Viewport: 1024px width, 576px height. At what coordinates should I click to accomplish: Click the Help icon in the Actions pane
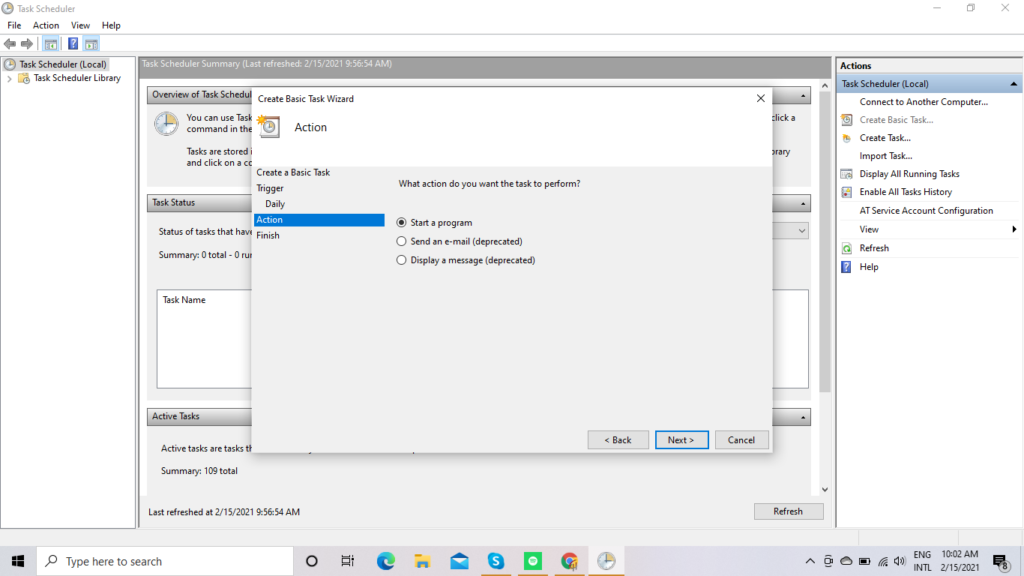[x=846, y=266]
